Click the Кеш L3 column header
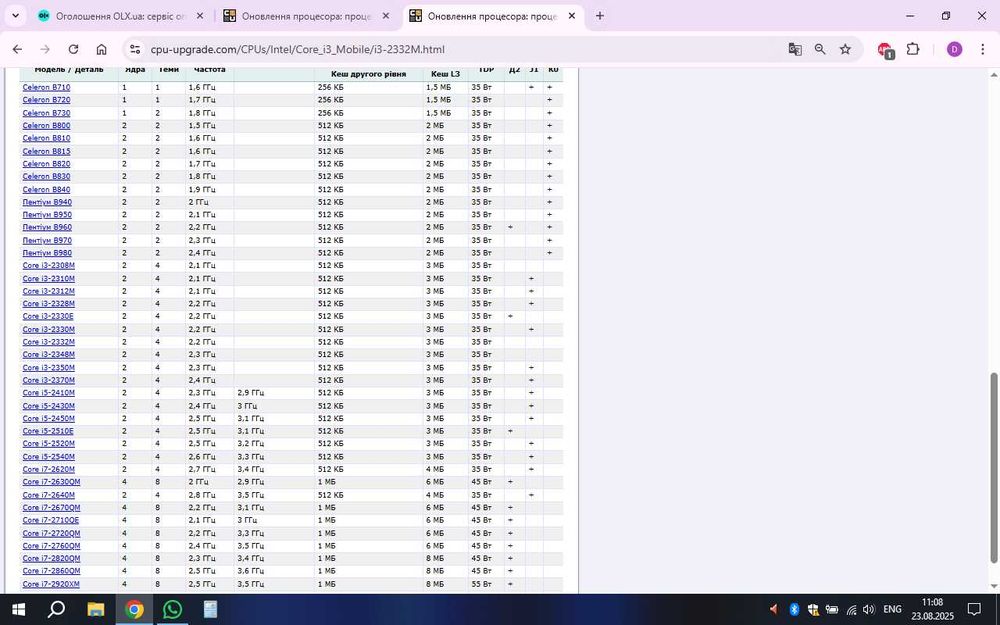Image resolution: width=1000 pixels, height=625 pixels. pyautogui.click(x=445, y=75)
